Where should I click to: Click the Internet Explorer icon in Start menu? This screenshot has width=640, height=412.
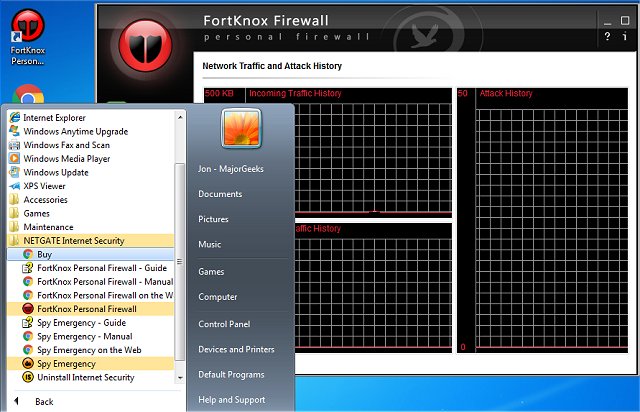tap(15, 118)
